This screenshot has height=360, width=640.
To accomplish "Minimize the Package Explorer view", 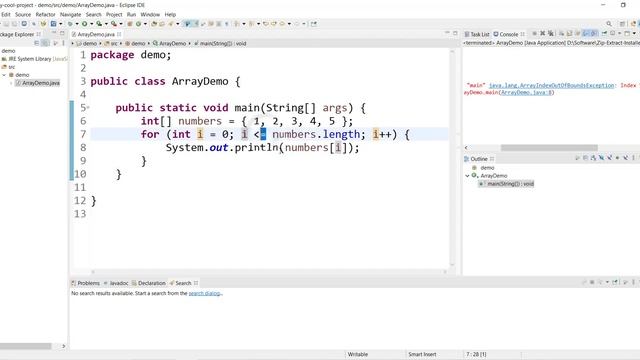I will pyautogui.click(x=53, y=33).
